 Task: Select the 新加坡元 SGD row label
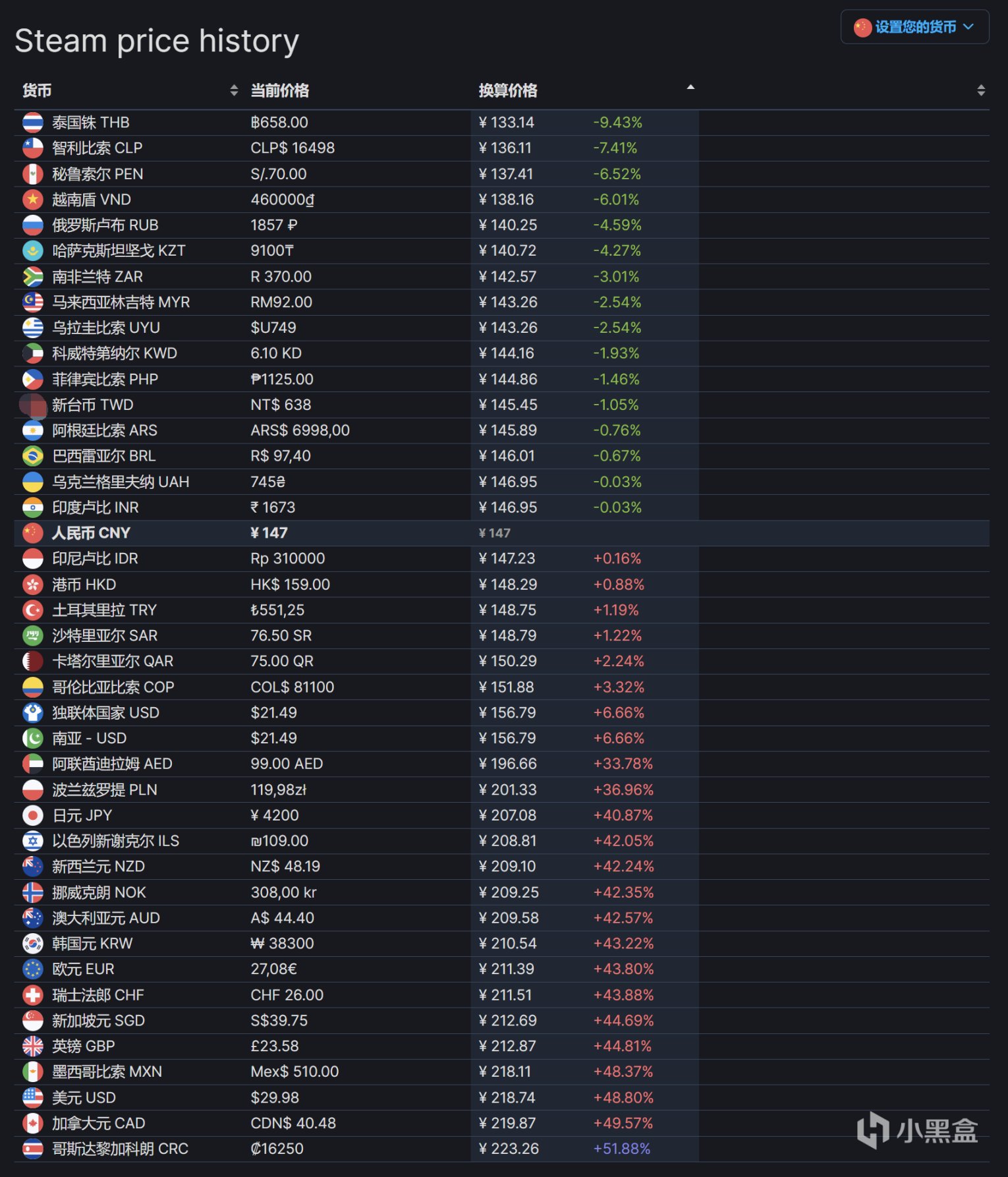[99, 1021]
